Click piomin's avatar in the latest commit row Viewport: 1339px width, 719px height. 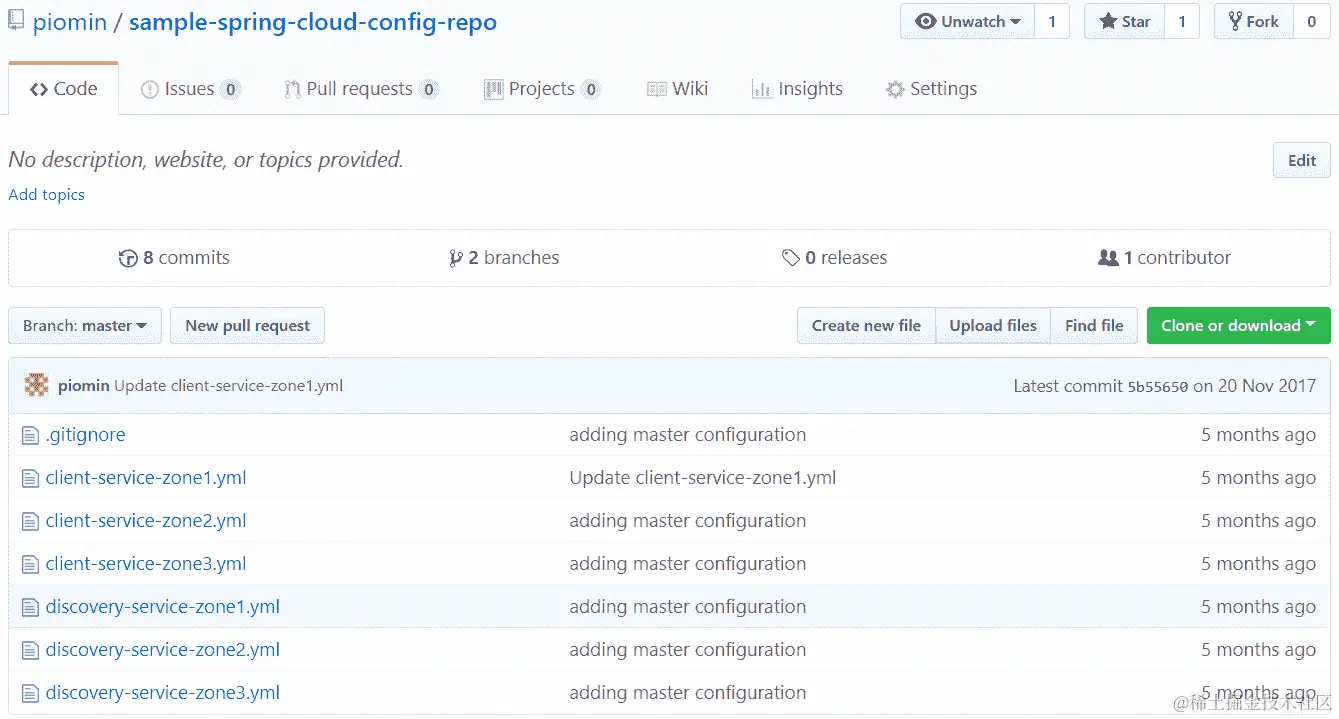tap(37, 386)
